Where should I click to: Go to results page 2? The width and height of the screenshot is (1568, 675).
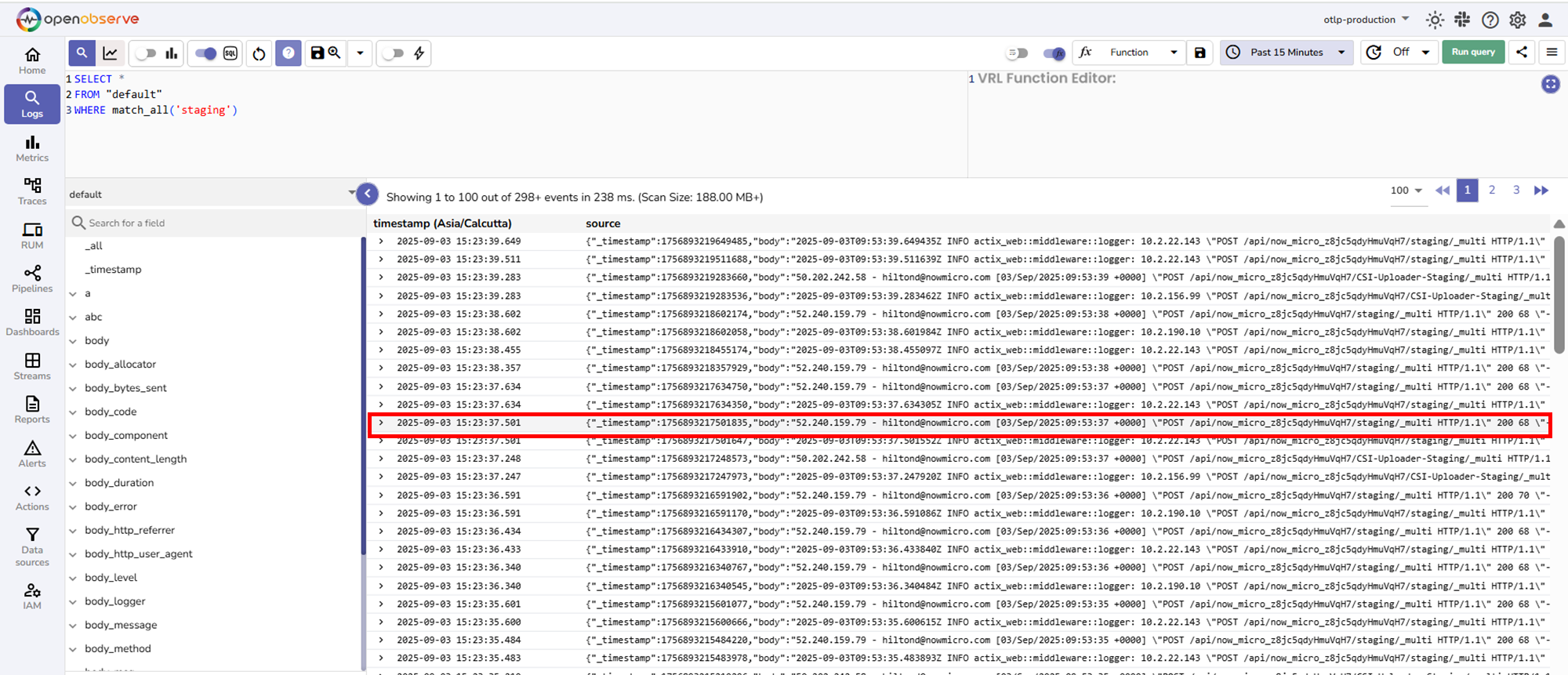tap(1492, 190)
